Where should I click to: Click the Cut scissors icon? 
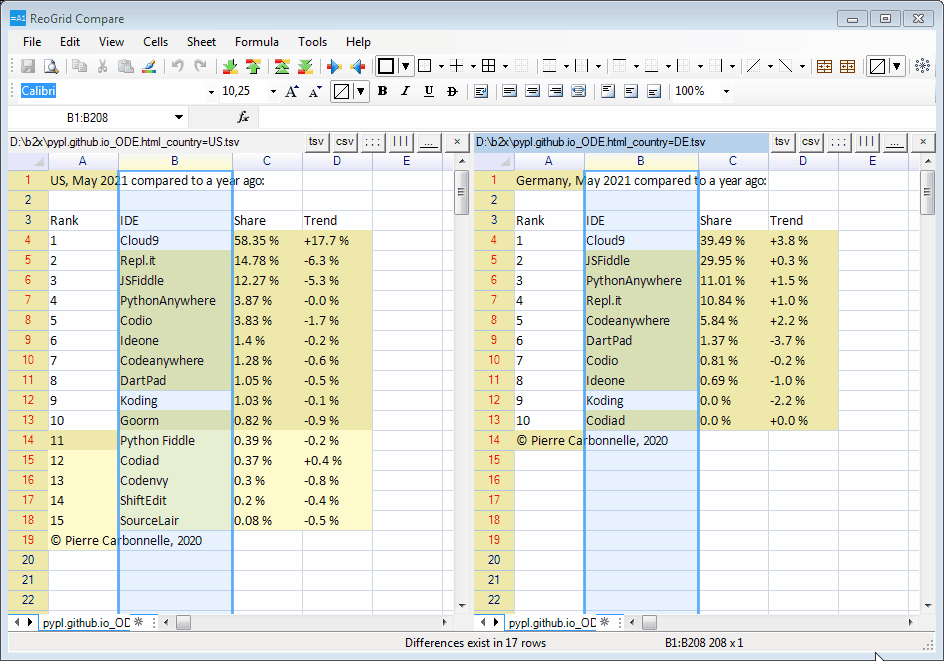(102, 66)
